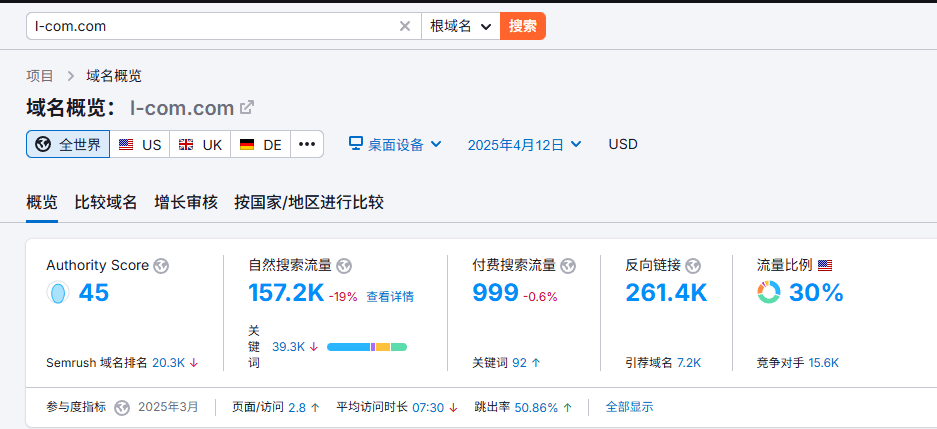This screenshot has height=429, width=937.
Task: Open 2025年4月12日 date picker dropdown
Action: (524, 144)
